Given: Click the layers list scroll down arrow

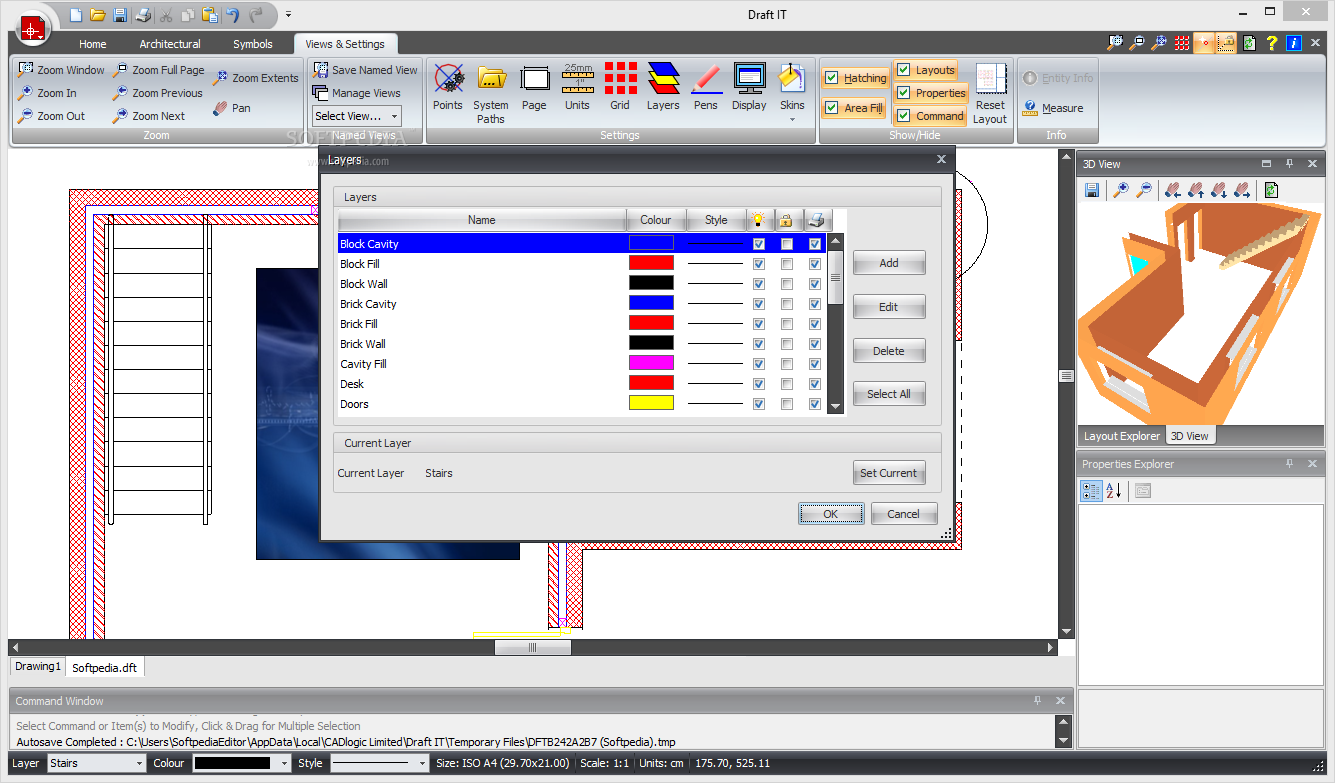Looking at the screenshot, I should 836,406.
